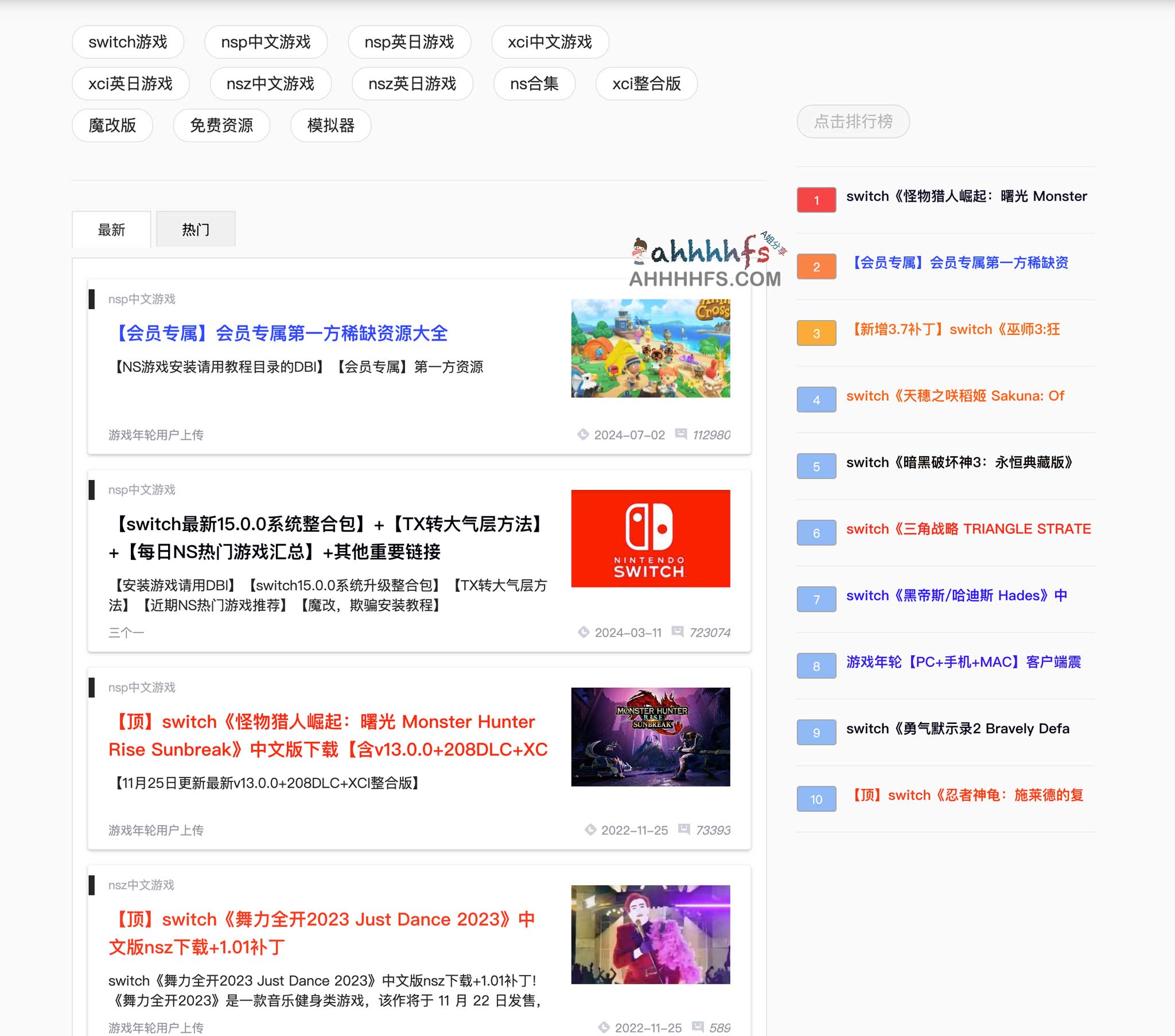Click the orange rank 2 badge
Screen dimensions: 1175x1036
816,267
